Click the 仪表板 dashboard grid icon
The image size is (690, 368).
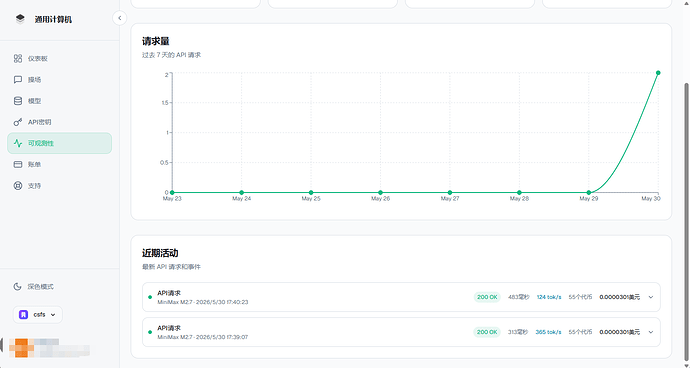coord(18,59)
